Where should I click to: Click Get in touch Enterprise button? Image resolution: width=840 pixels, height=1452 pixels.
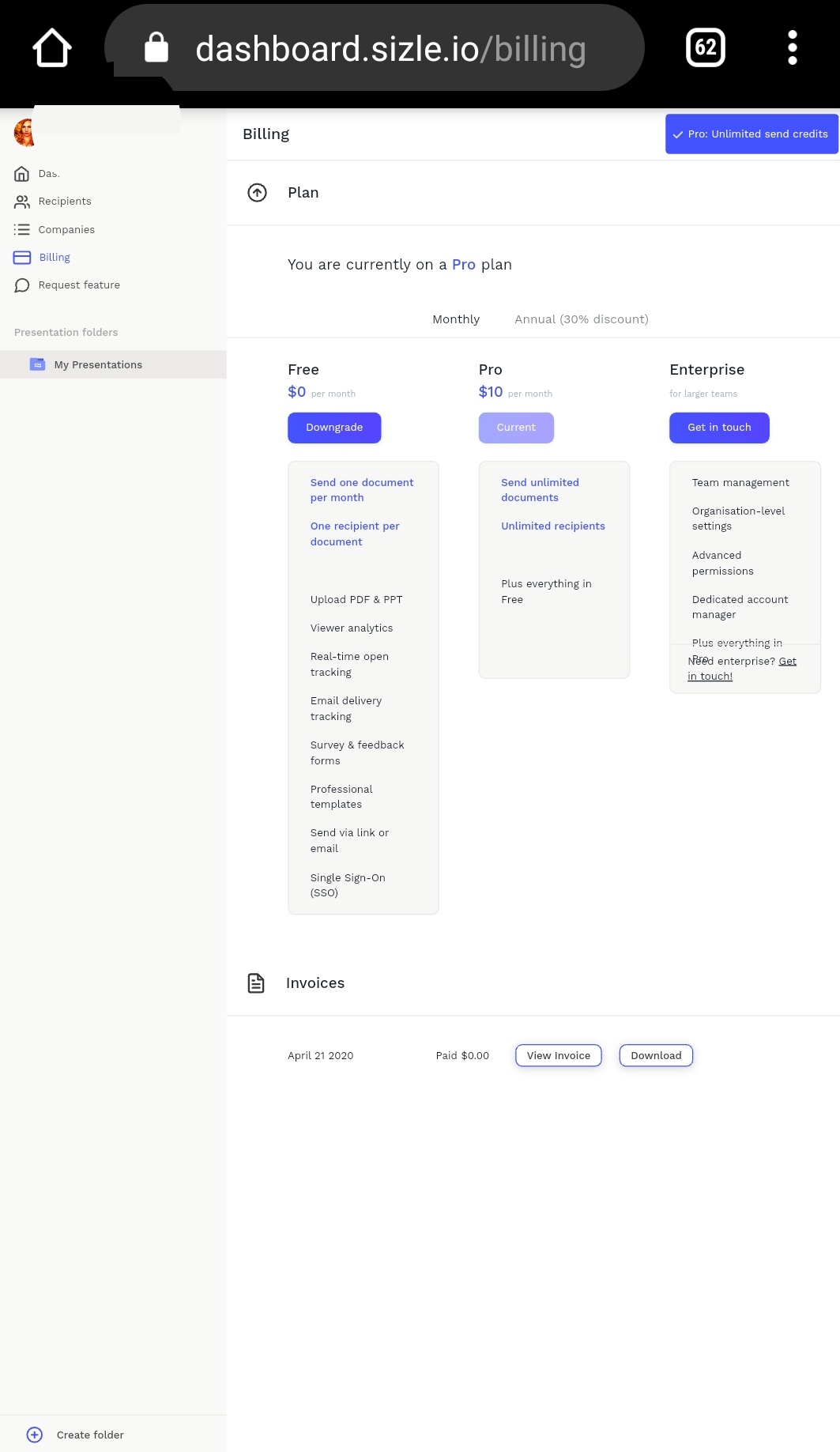pos(718,428)
